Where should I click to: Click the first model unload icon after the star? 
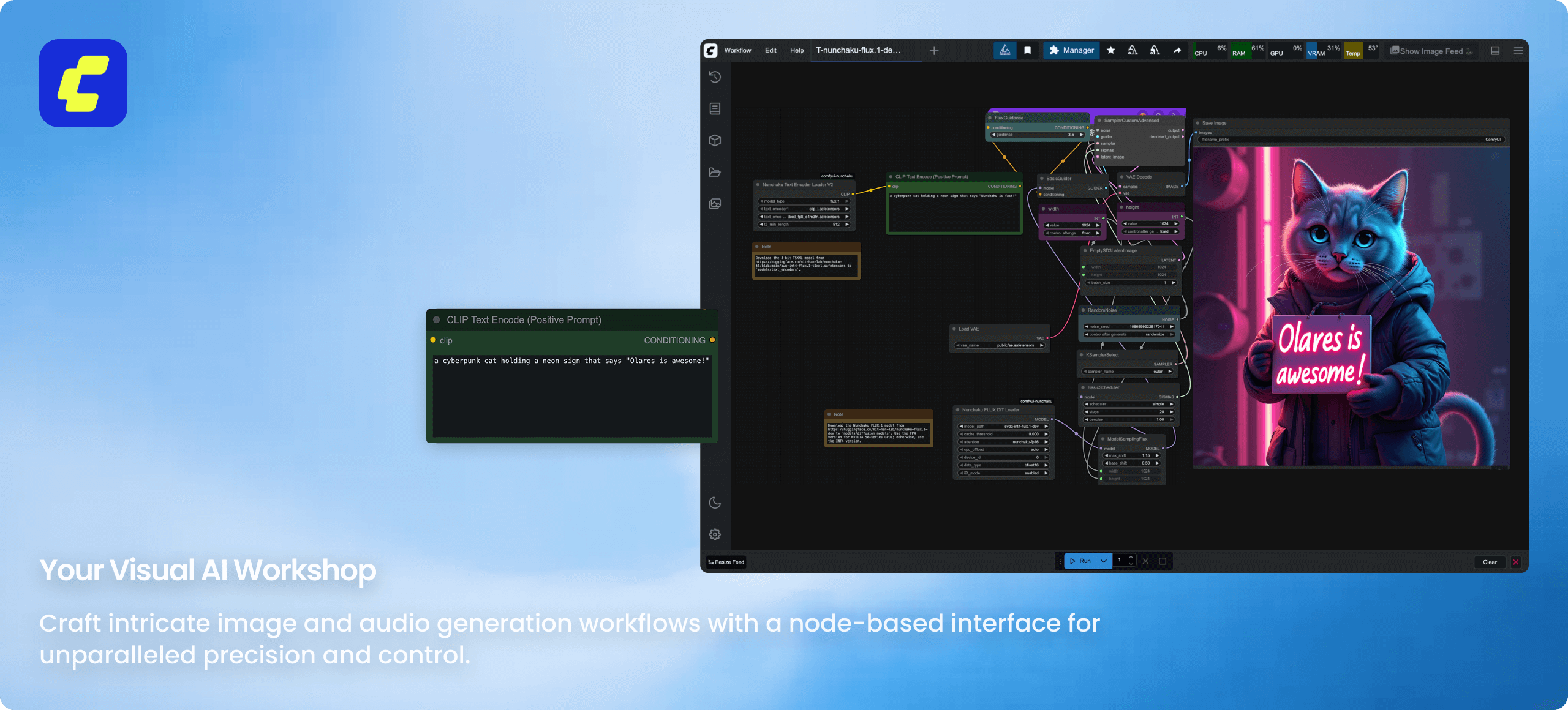(x=1133, y=50)
